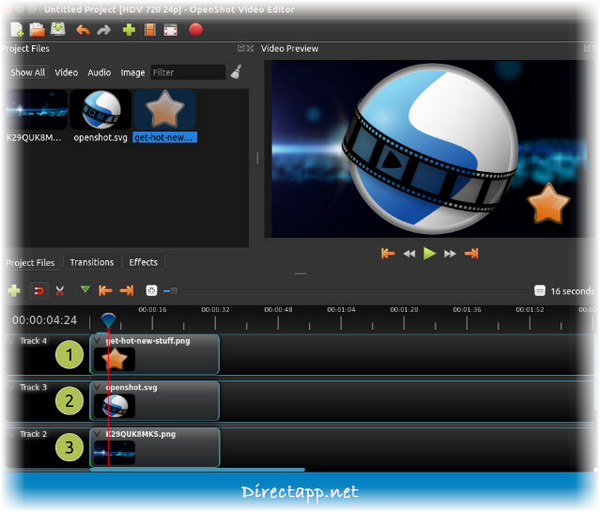
Task: Rewind the video preview
Action: point(409,254)
